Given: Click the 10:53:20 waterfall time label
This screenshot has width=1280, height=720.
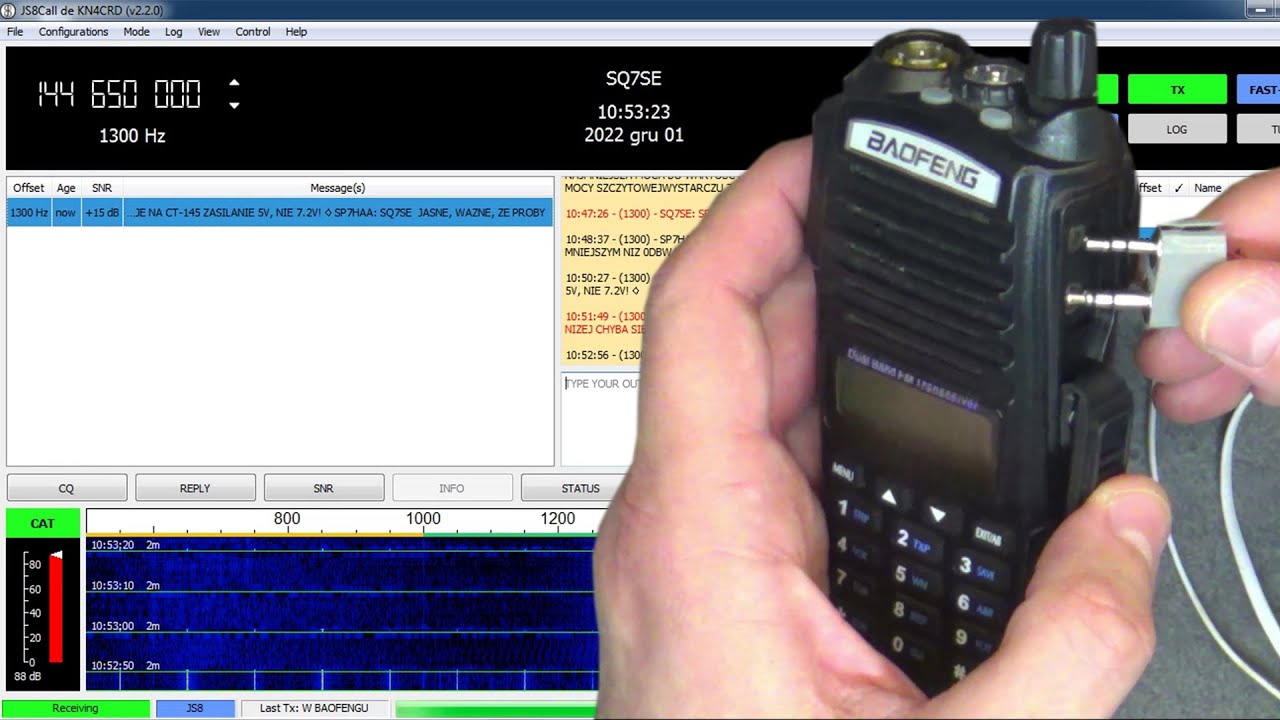Looking at the screenshot, I should pos(112,545).
